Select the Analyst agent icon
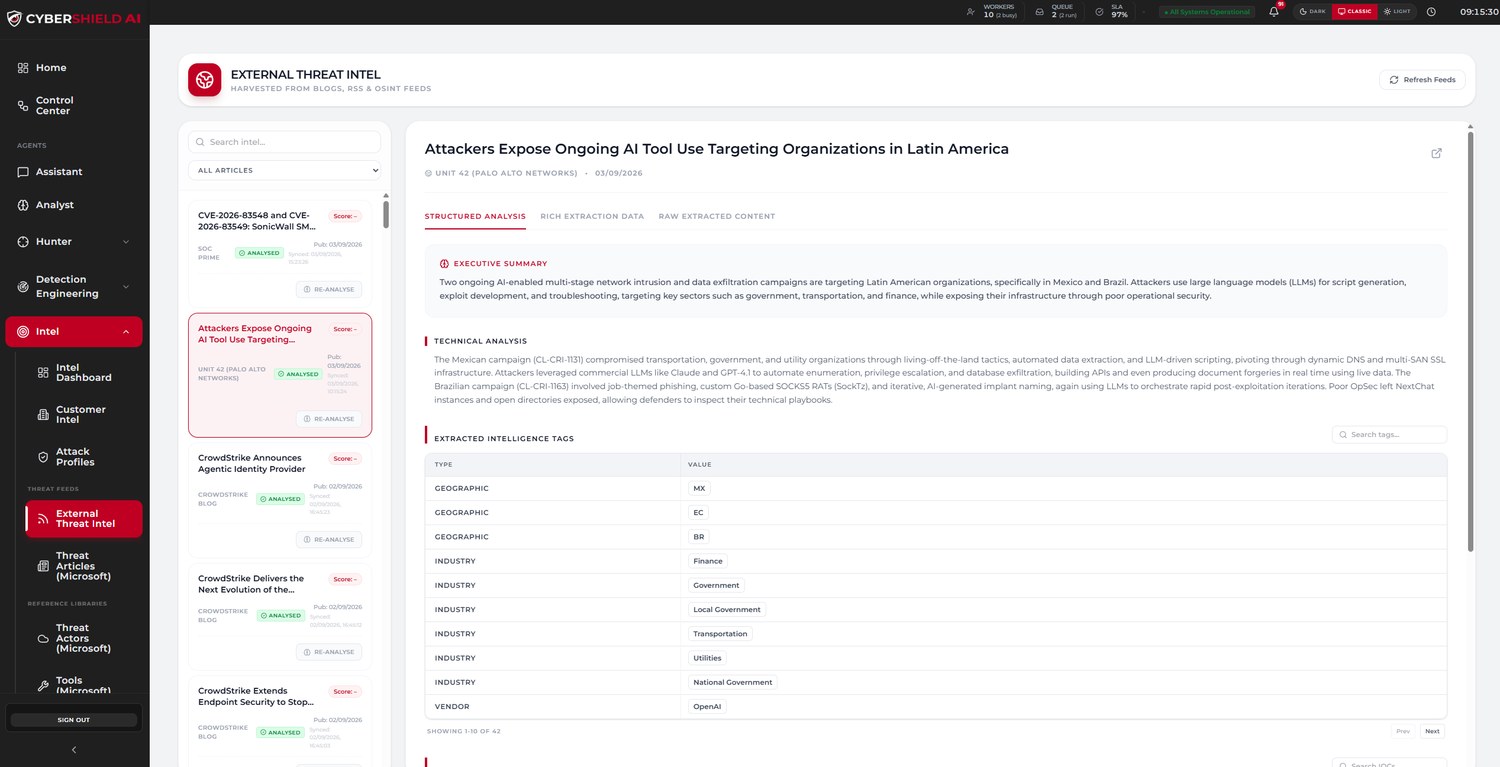This screenshot has width=1500, height=767. pyautogui.click(x=23, y=205)
